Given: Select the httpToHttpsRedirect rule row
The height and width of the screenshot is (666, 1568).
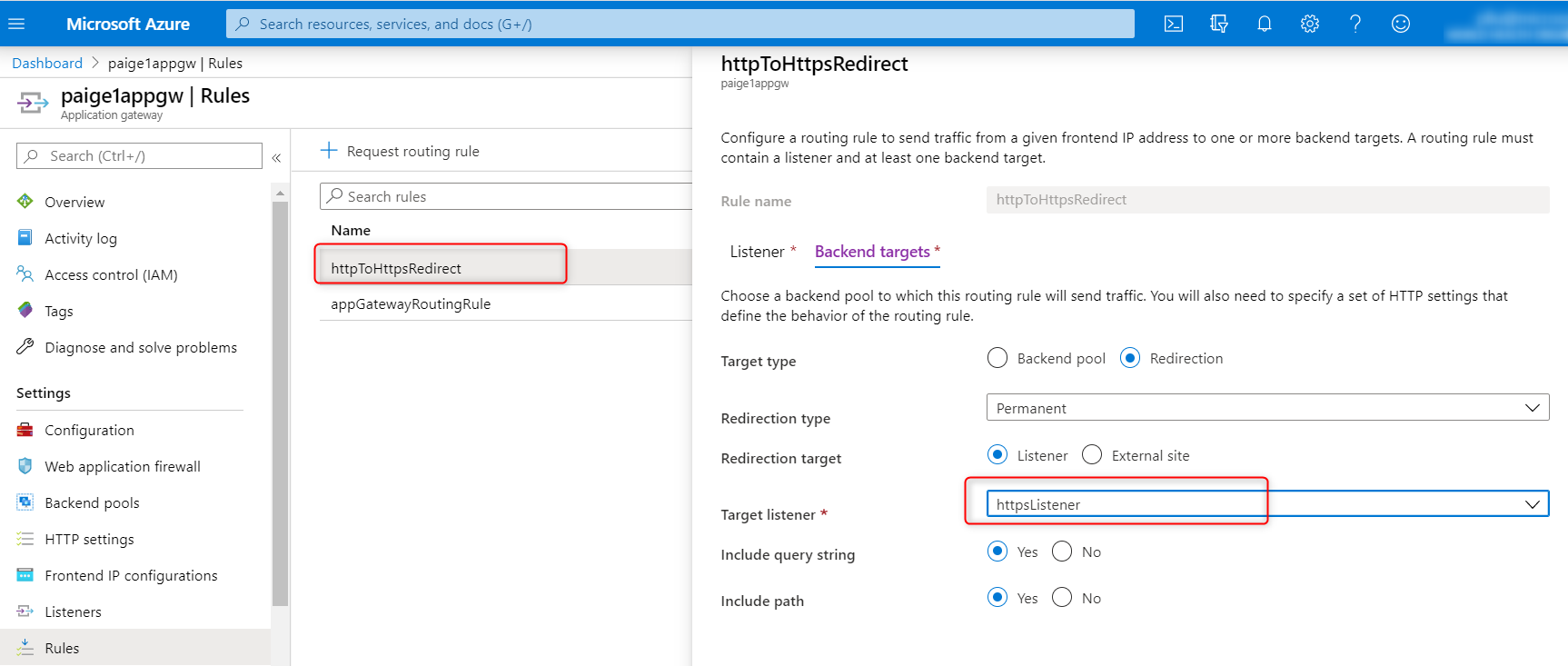Looking at the screenshot, I should (x=505, y=267).
